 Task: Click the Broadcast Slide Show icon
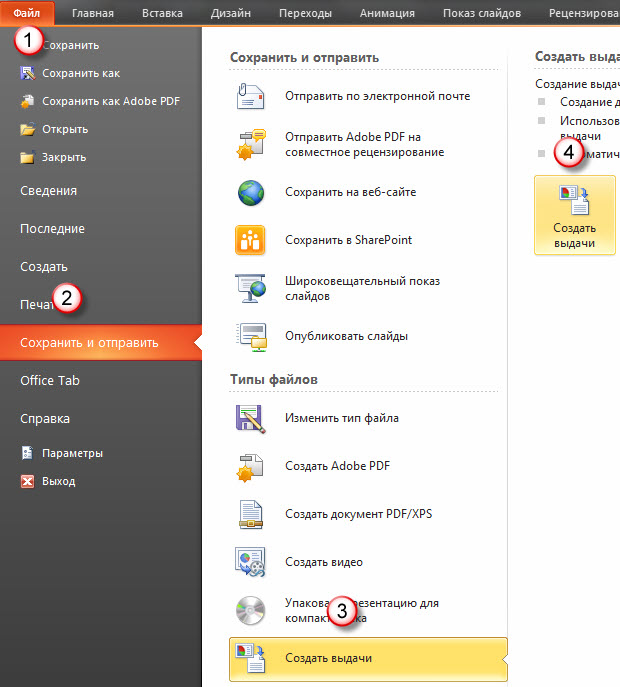pyautogui.click(x=250, y=288)
